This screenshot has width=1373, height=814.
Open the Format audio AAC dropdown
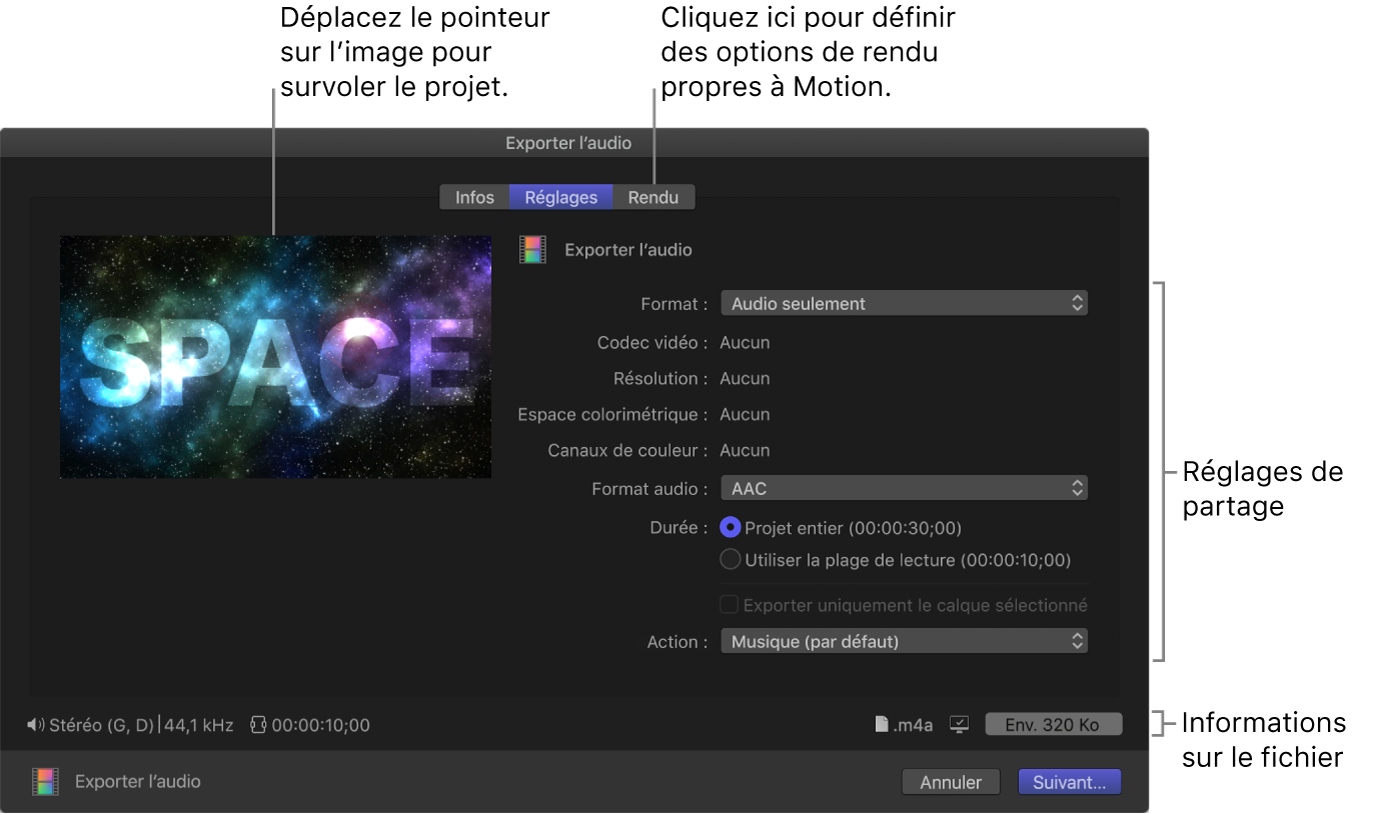pyautogui.click(x=903, y=487)
